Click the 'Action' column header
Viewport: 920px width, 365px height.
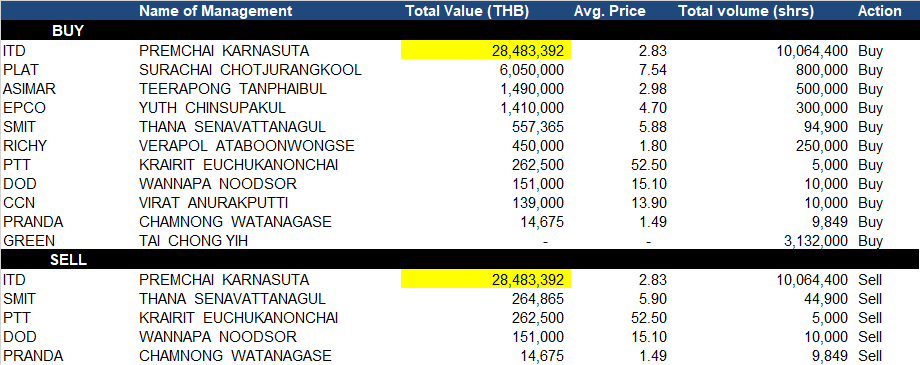pos(880,11)
